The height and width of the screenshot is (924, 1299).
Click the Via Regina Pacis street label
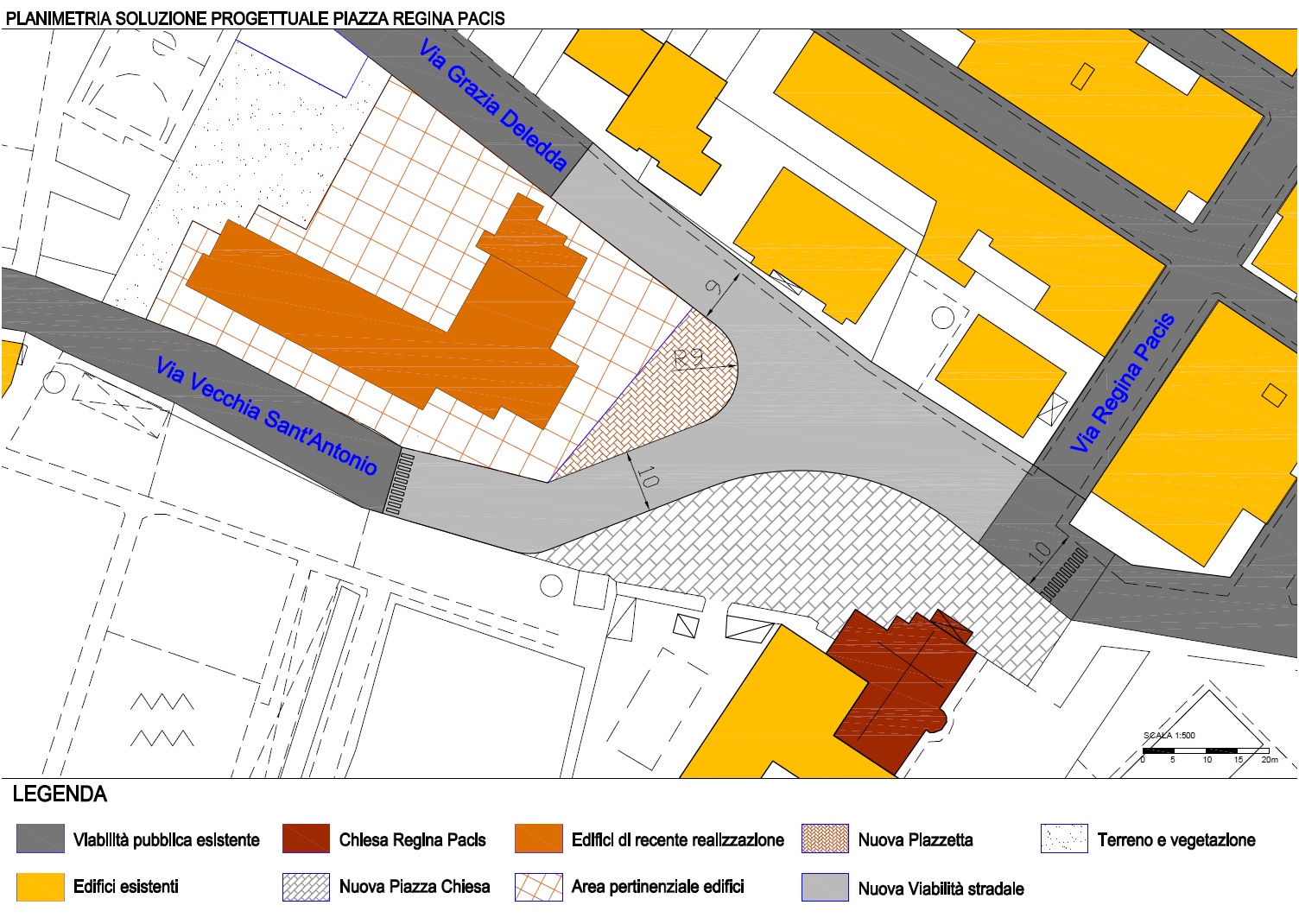tap(1122, 383)
